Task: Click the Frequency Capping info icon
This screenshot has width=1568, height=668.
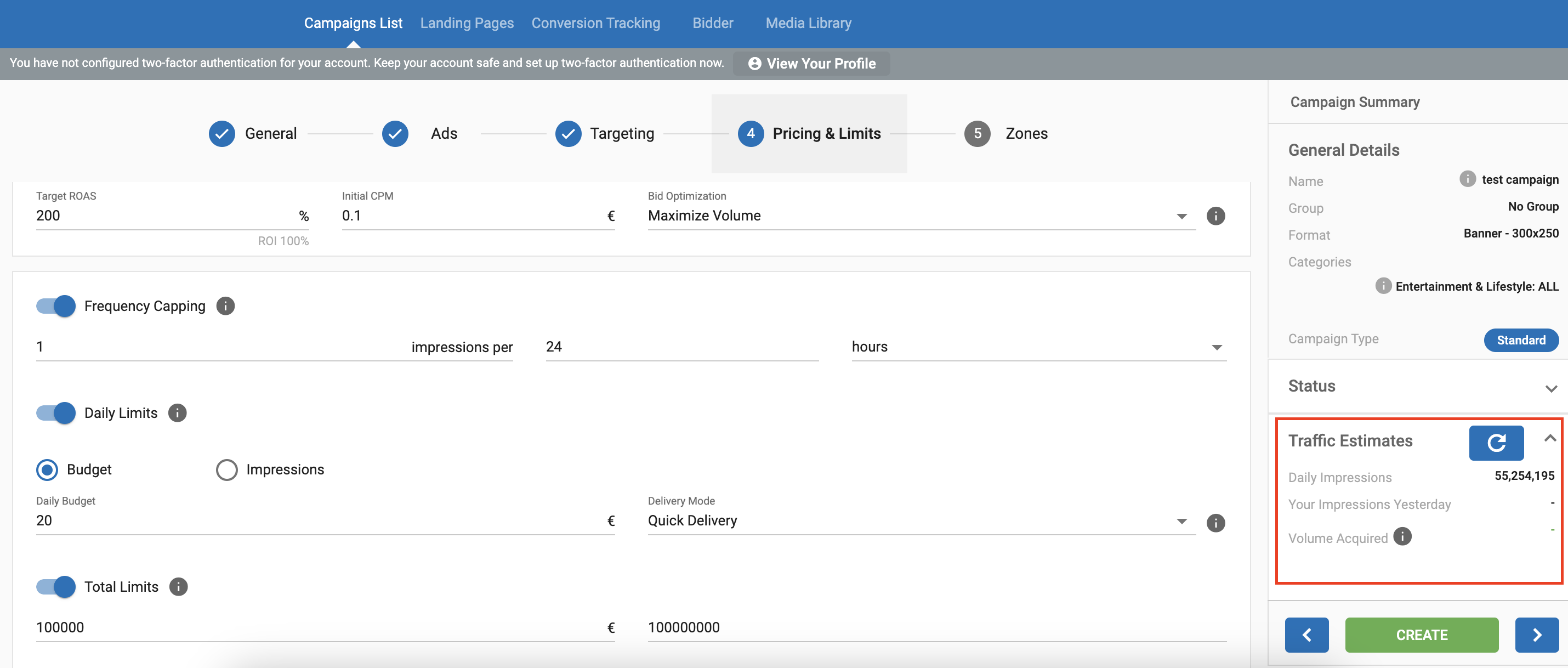Action: 225,305
